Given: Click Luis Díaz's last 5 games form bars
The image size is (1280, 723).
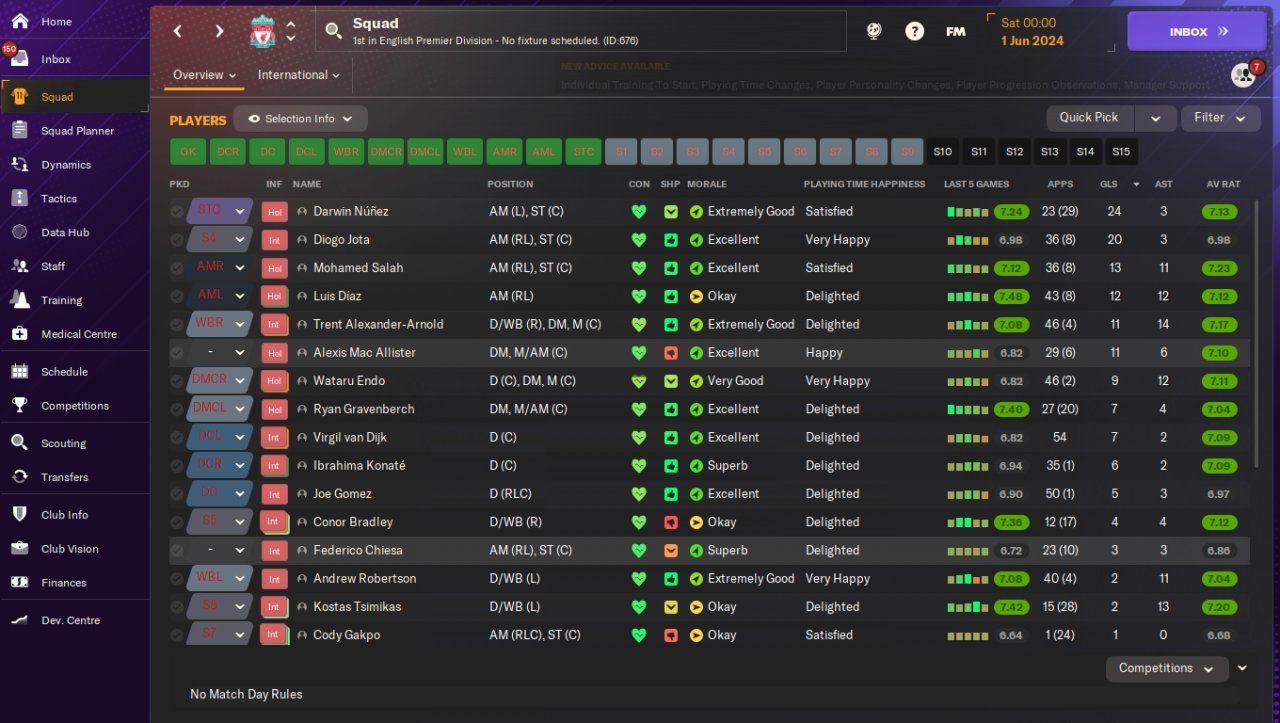Looking at the screenshot, I should tap(968, 297).
